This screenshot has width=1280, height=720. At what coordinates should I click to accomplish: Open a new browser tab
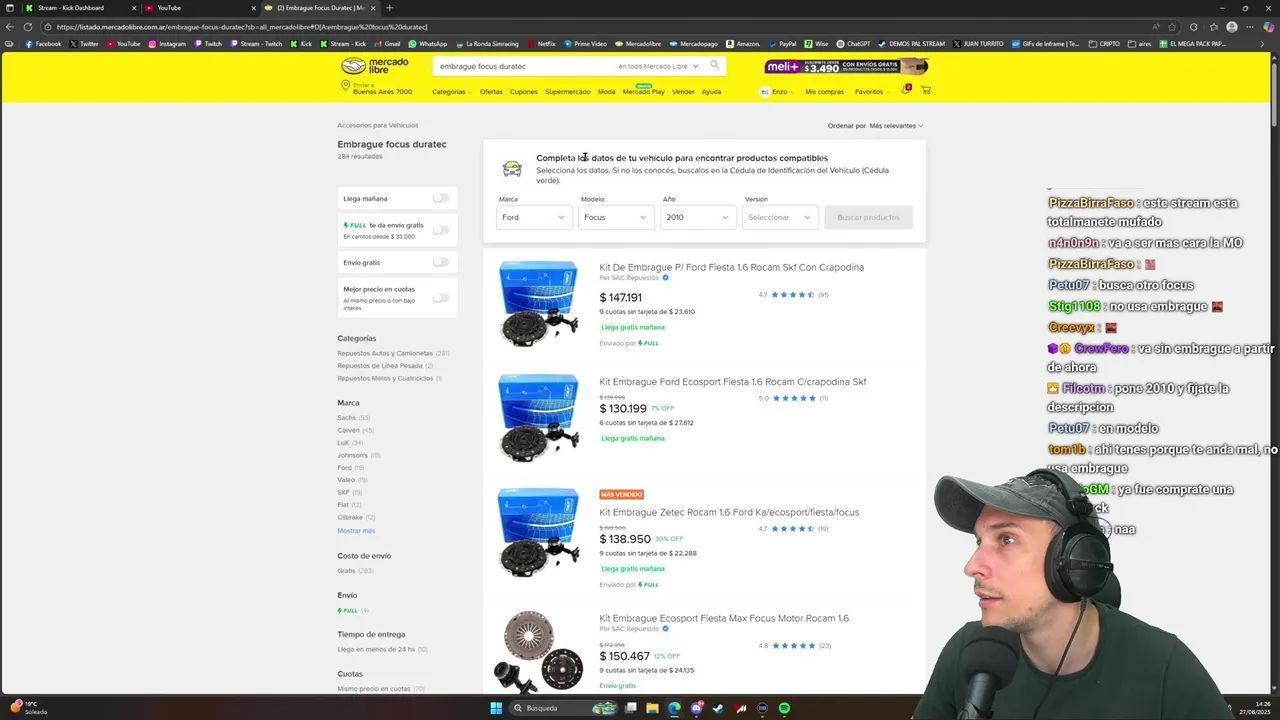click(389, 8)
